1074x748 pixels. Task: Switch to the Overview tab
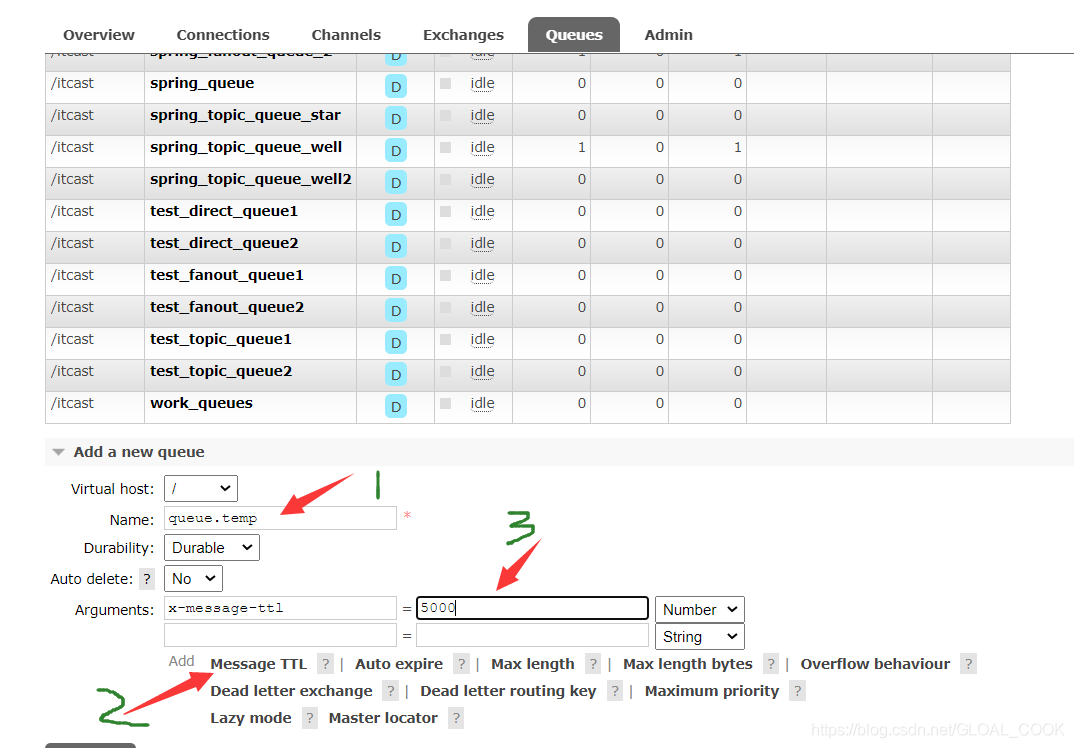(99, 35)
